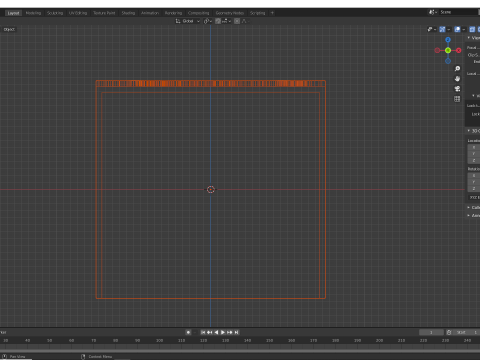Screen dimensions: 480x360
Task: Click the negative X axis gizmo circle
Action: click(x=437, y=50)
